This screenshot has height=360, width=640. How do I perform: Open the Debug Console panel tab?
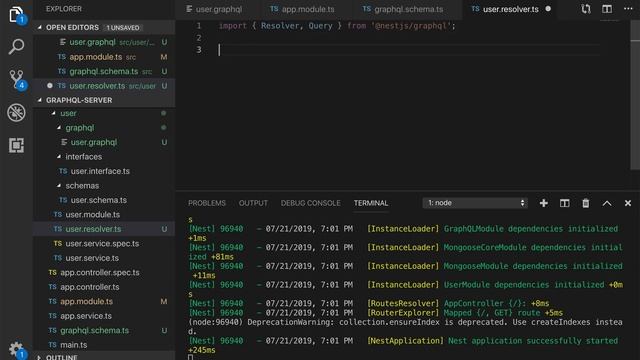pos(310,203)
